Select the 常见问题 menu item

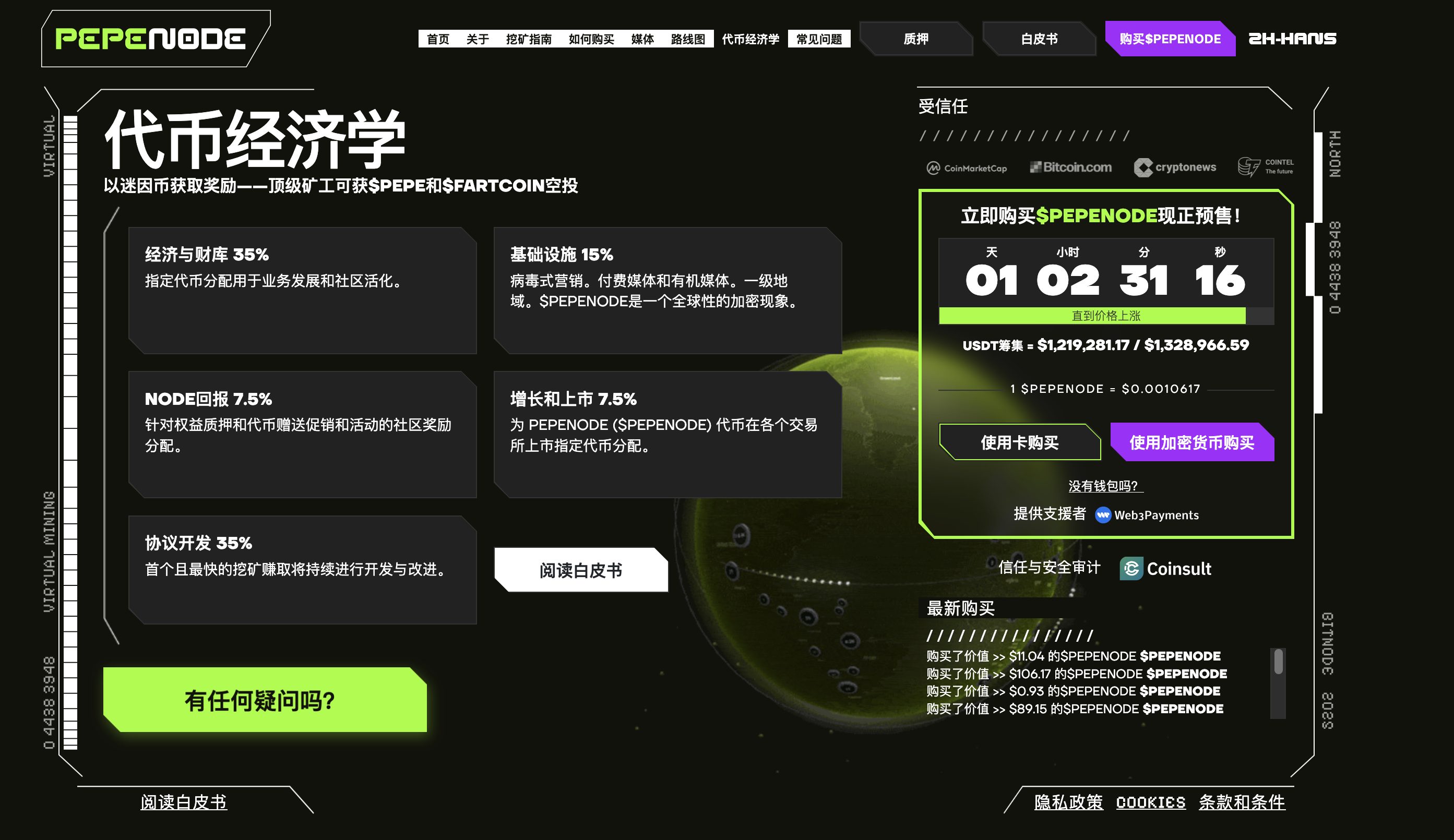pos(819,39)
